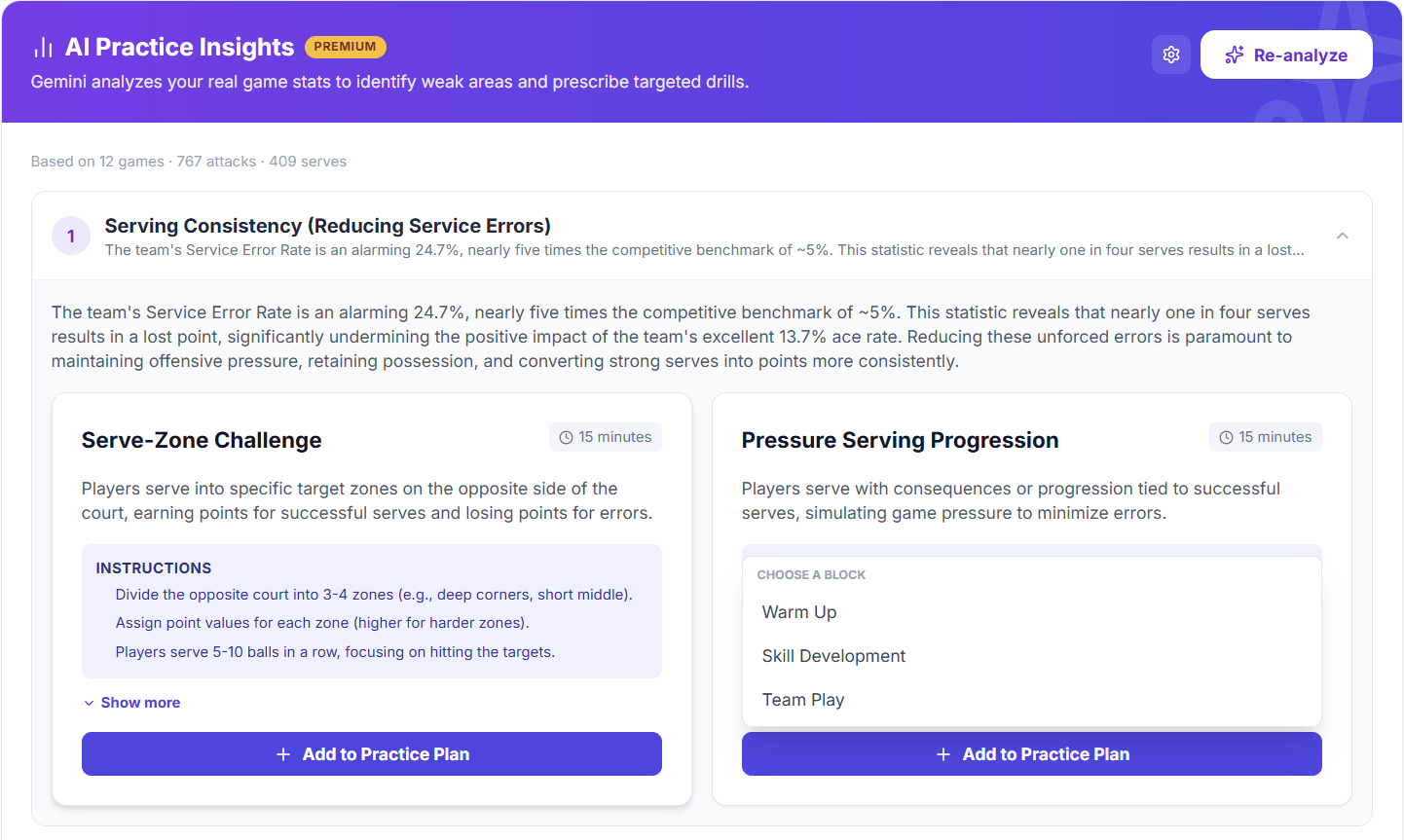Collapse the Serving Consistency insight

[x=1342, y=236]
